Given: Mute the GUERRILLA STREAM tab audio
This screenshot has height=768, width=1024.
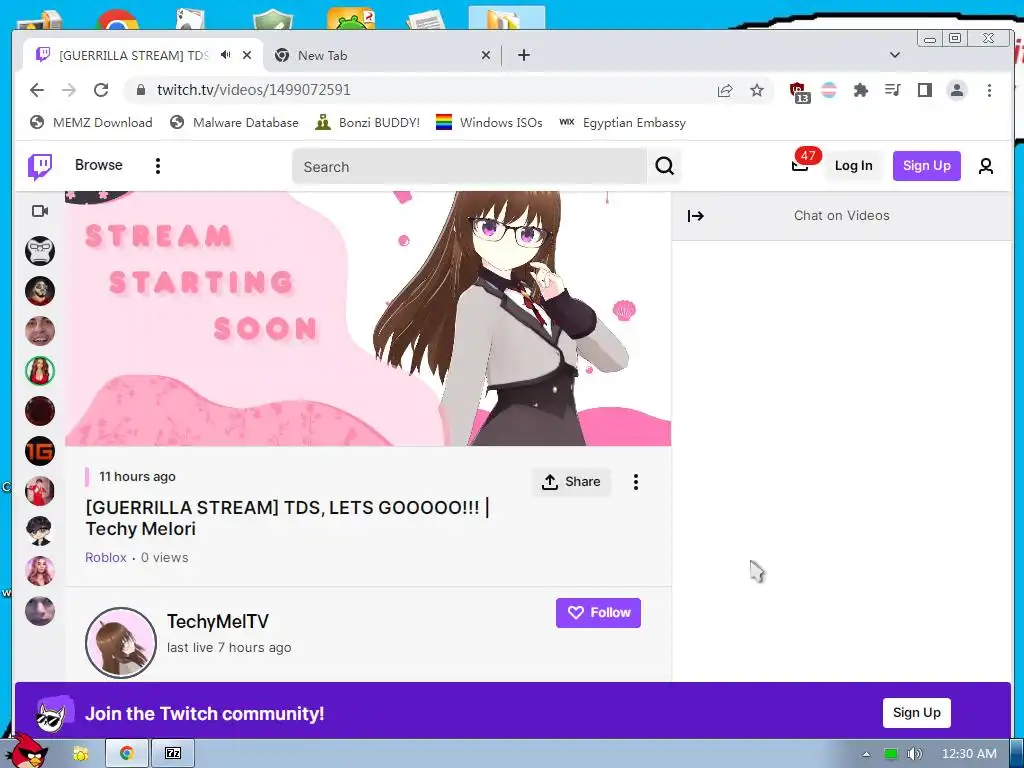Looking at the screenshot, I should coord(225,55).
